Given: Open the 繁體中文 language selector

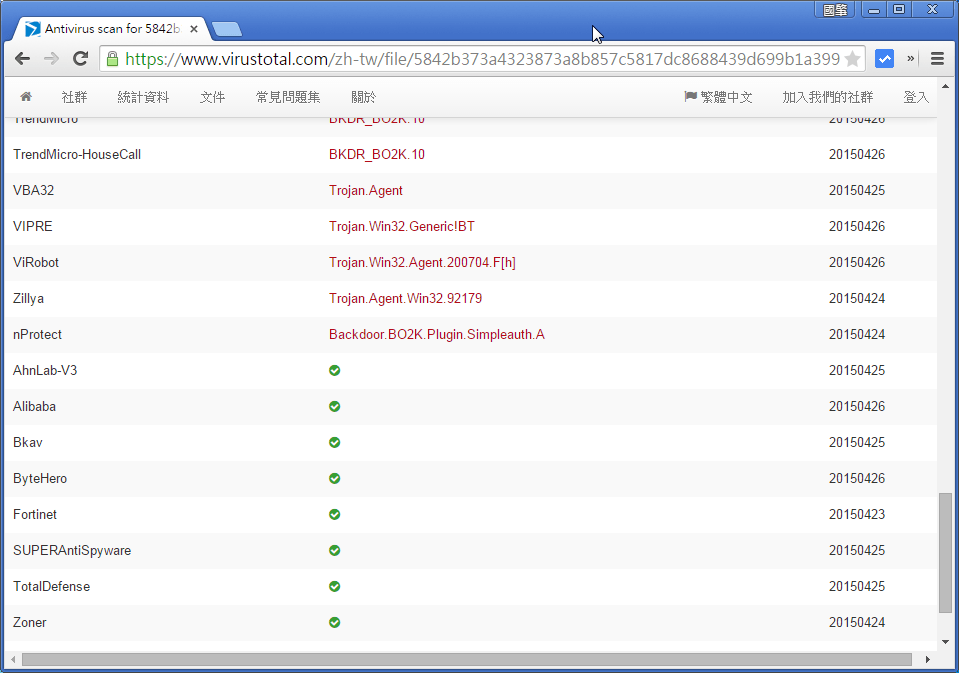Looking at the screenshot, I should pyautogui.click(x=721, y=97).
